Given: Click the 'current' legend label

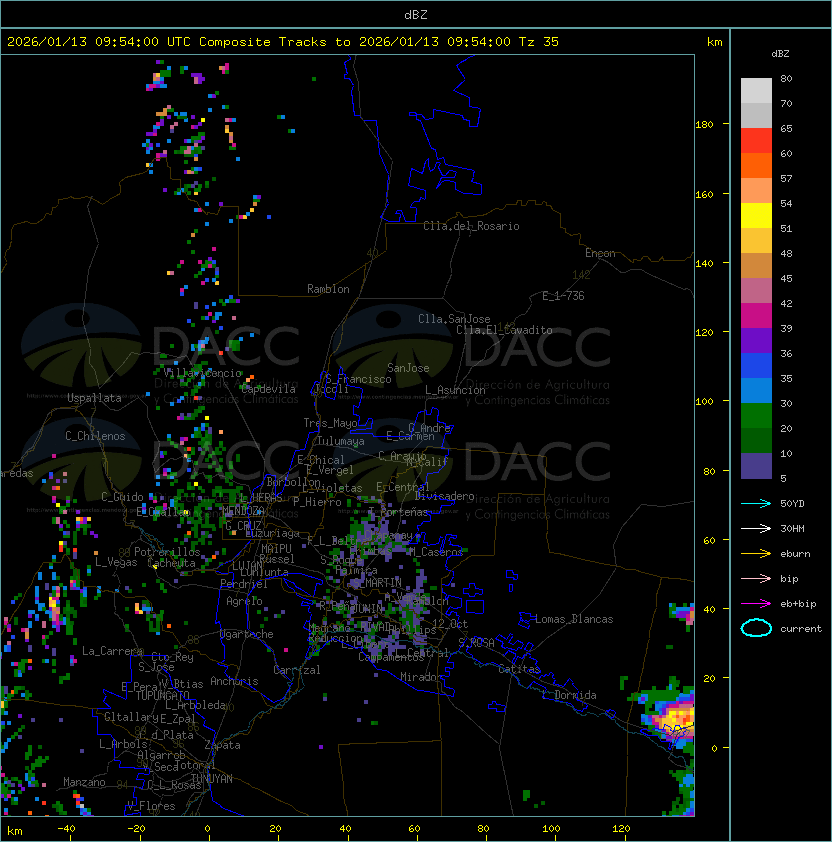Looking at the screenshot, I should click(801, 629).
